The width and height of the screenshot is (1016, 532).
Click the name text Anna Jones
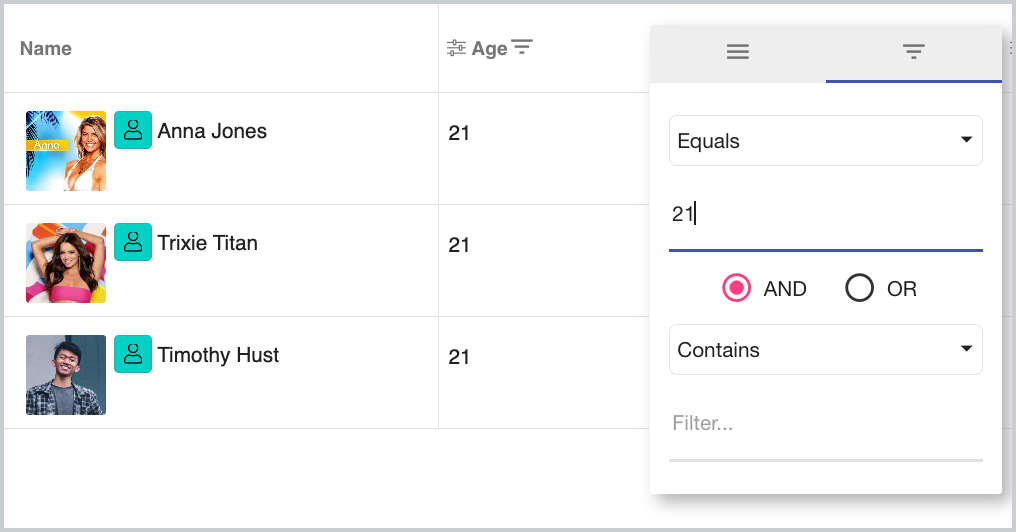click(212, 131)
